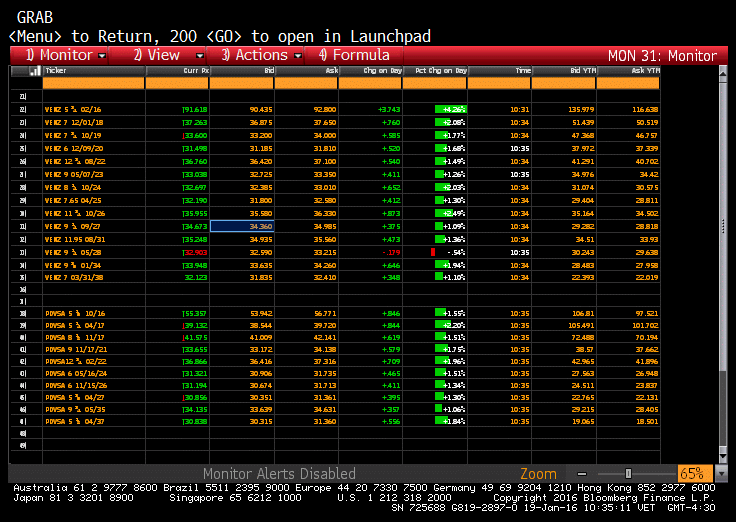Open the 3) Actions menu
Image resolution: width=736 pixels, height=522 pixels.
click(255, 55)
